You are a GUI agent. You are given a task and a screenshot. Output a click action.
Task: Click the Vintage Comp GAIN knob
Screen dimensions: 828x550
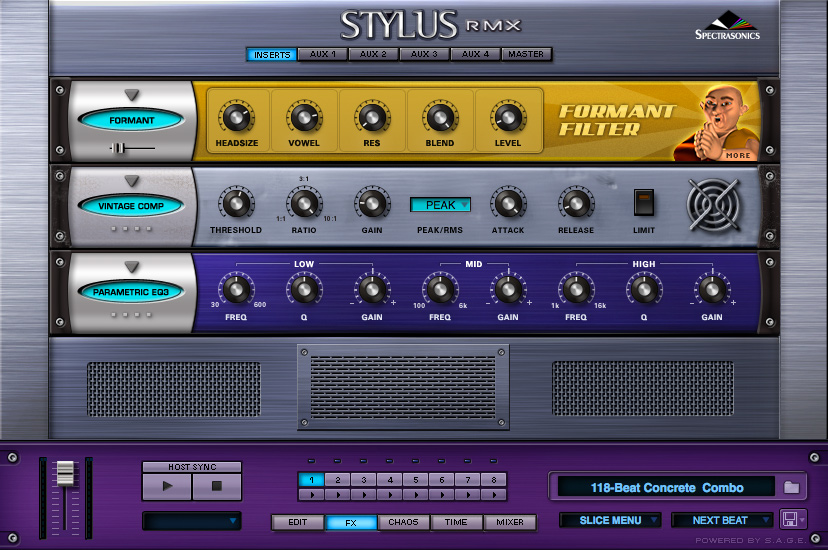[372, 203]
